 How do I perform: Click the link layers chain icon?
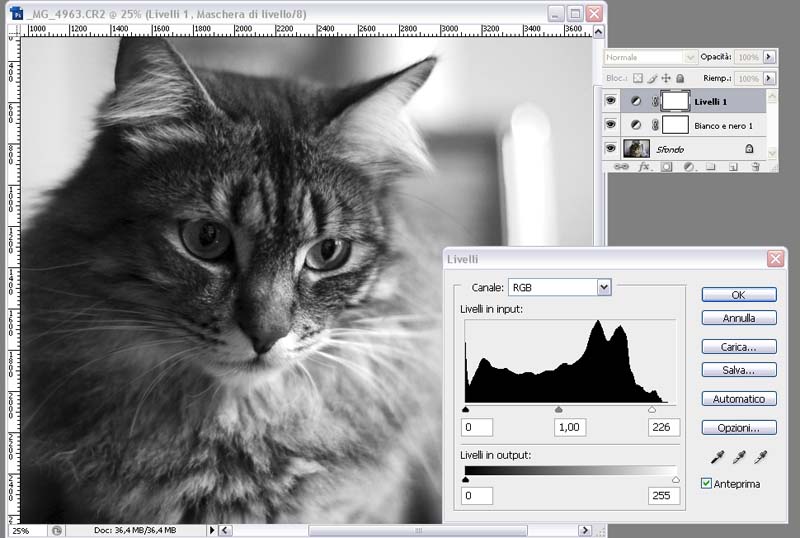(621, 167)
